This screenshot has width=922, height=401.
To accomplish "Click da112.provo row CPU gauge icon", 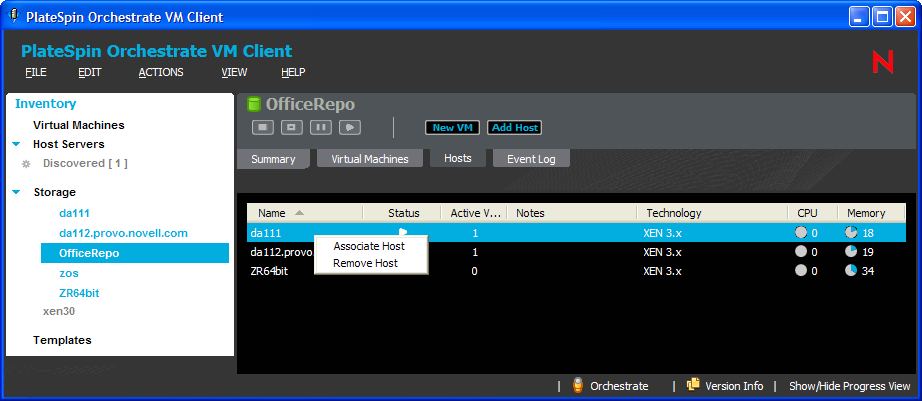I will point(801,252).
